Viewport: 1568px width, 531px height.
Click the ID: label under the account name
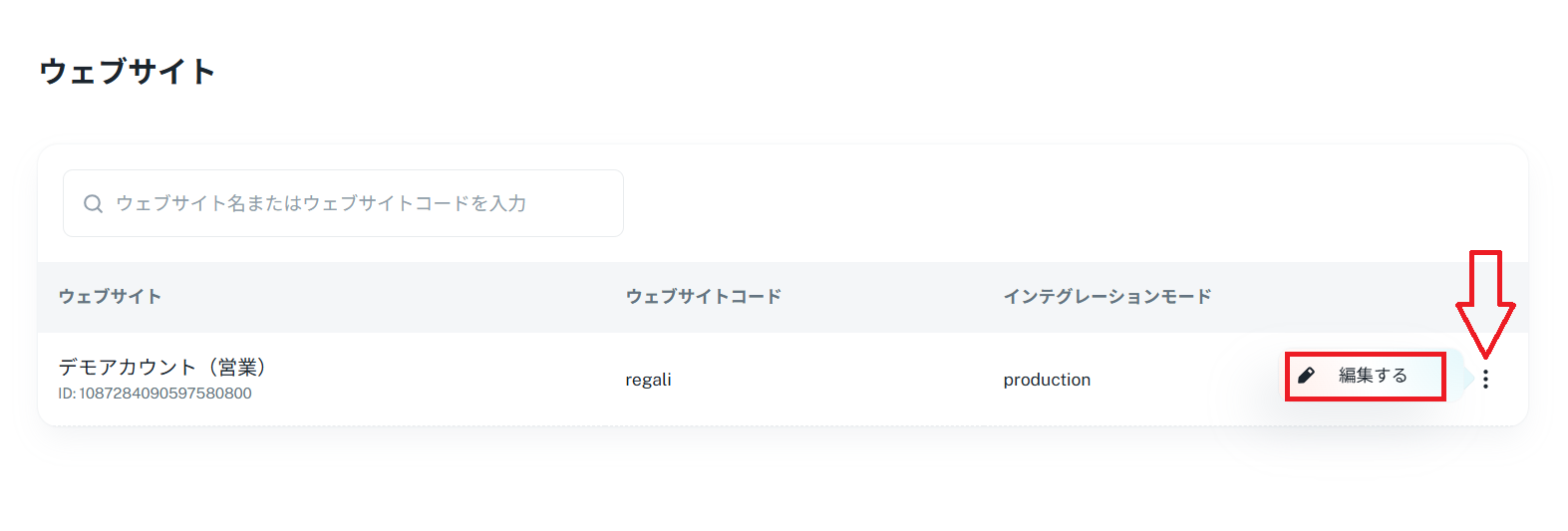click(67, 394)
